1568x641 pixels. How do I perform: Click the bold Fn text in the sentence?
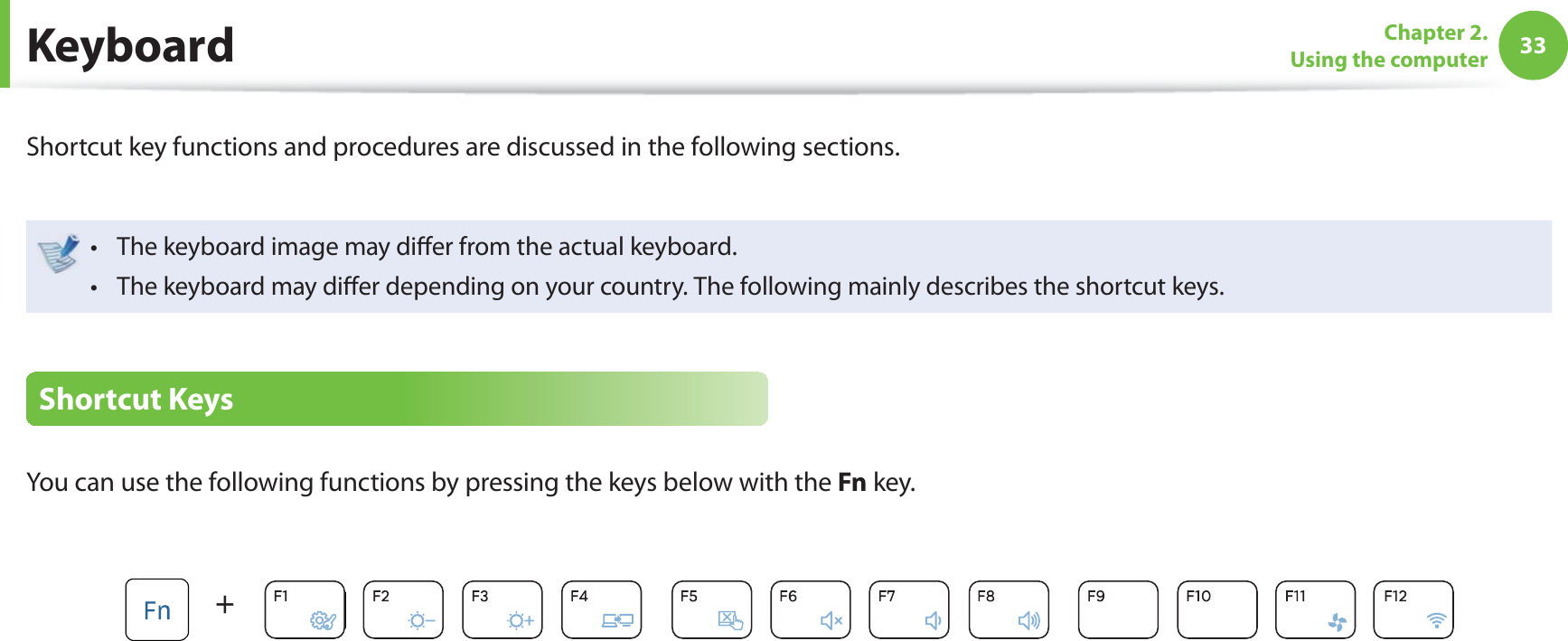[x=851, y=482]
